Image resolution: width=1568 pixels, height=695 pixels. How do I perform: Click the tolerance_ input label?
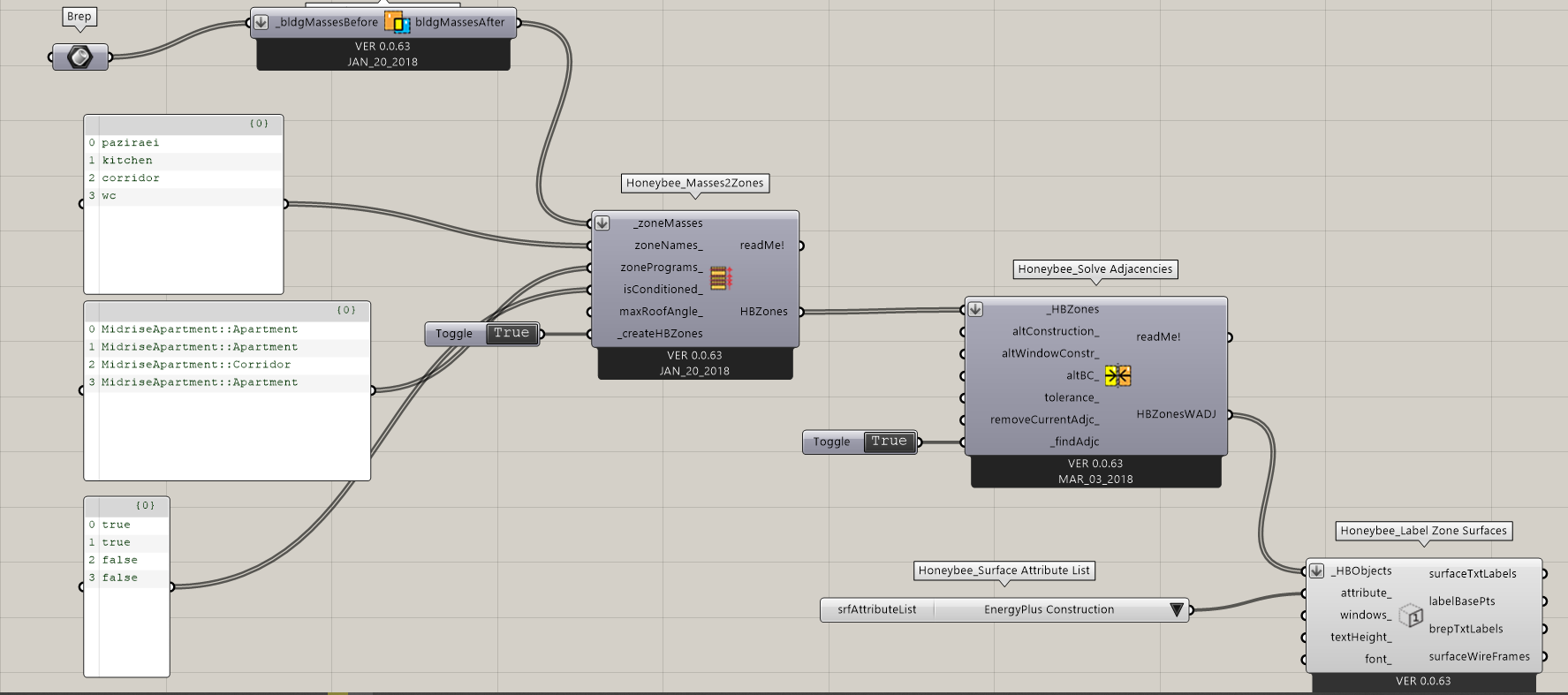[x=1072, y=397]
